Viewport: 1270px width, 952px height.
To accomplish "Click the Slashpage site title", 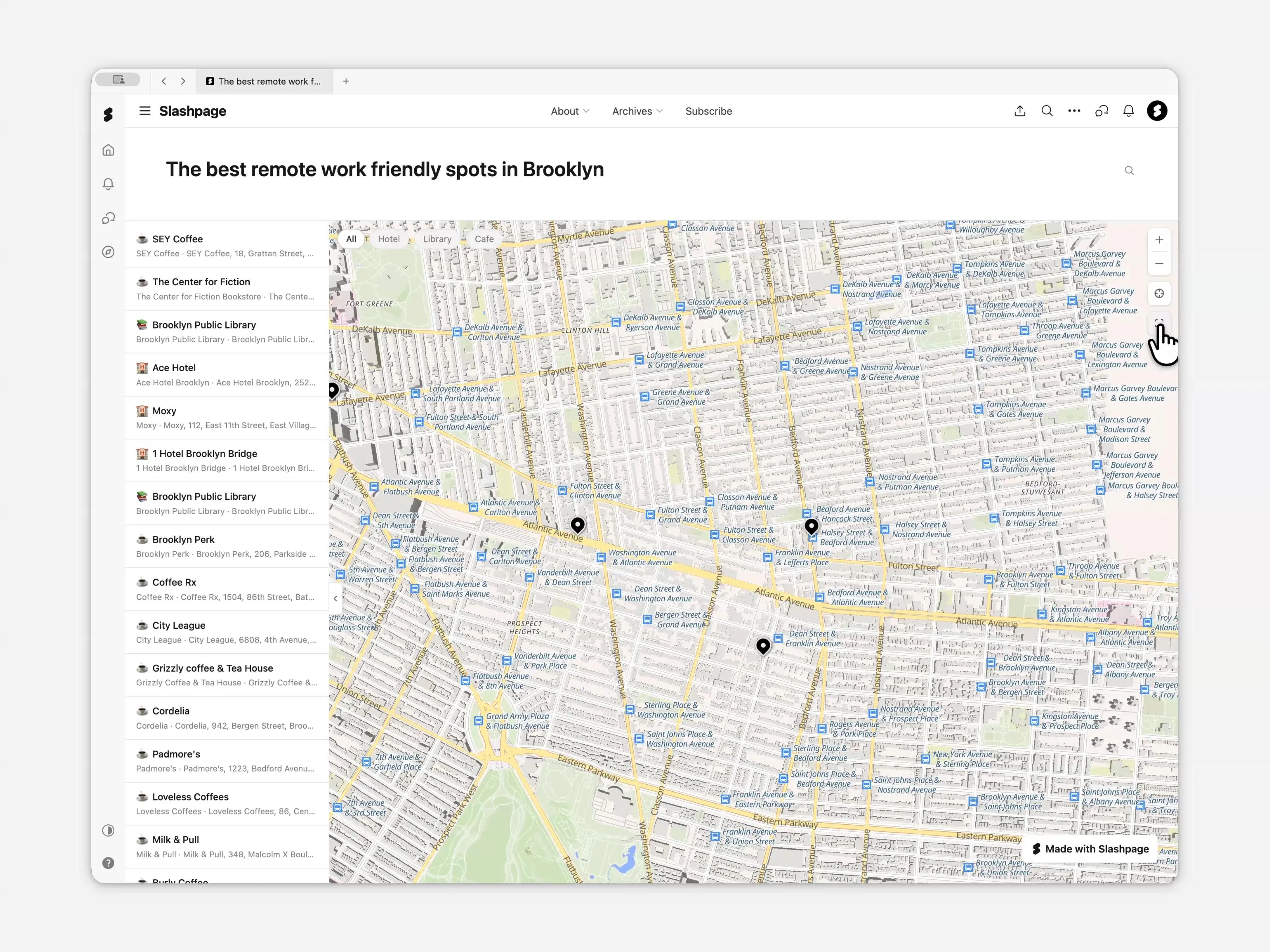I will pos(193,111).
